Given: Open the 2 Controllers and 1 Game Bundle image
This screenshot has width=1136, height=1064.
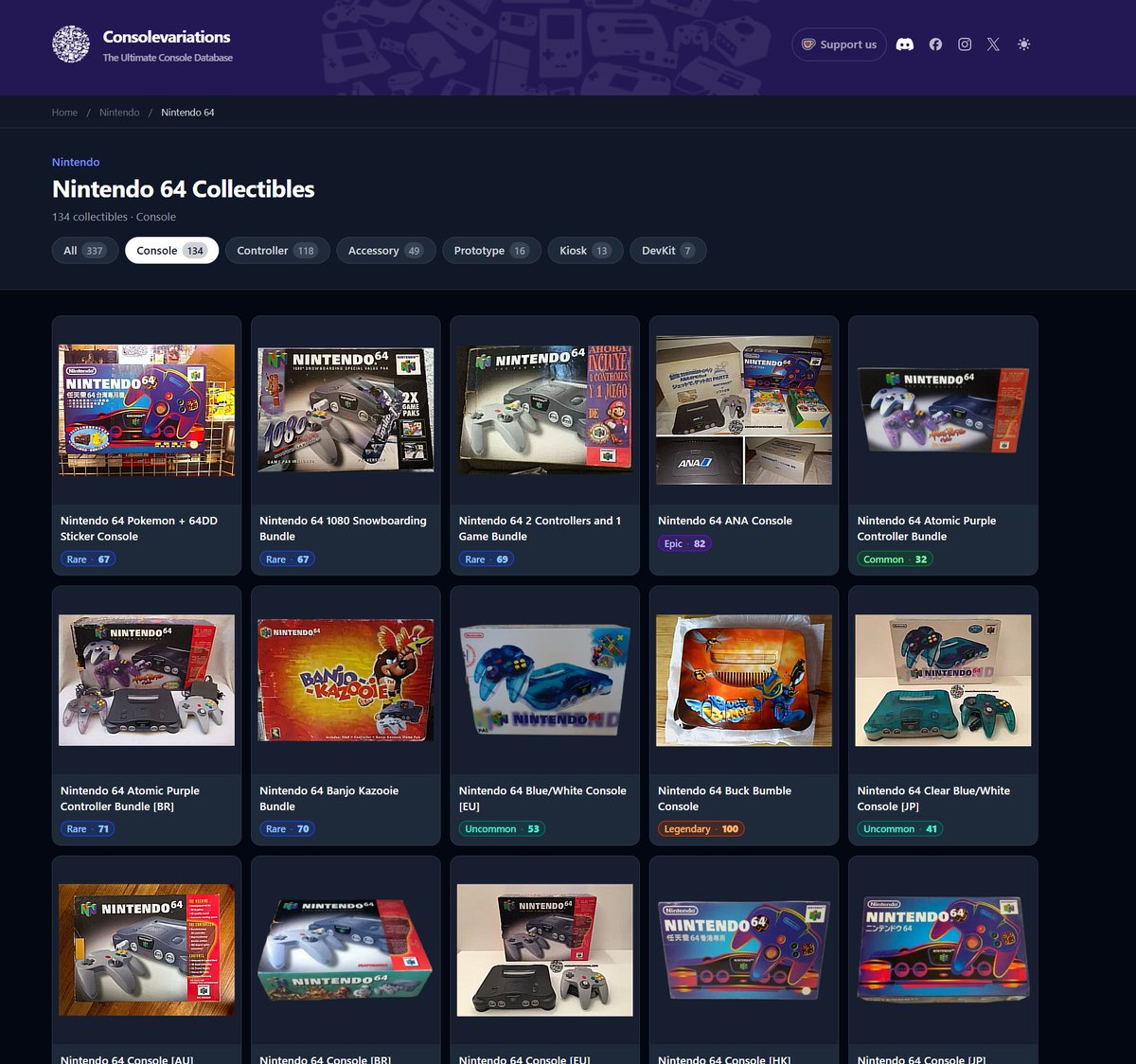Looking at the screenshot, I should point(544,409).
